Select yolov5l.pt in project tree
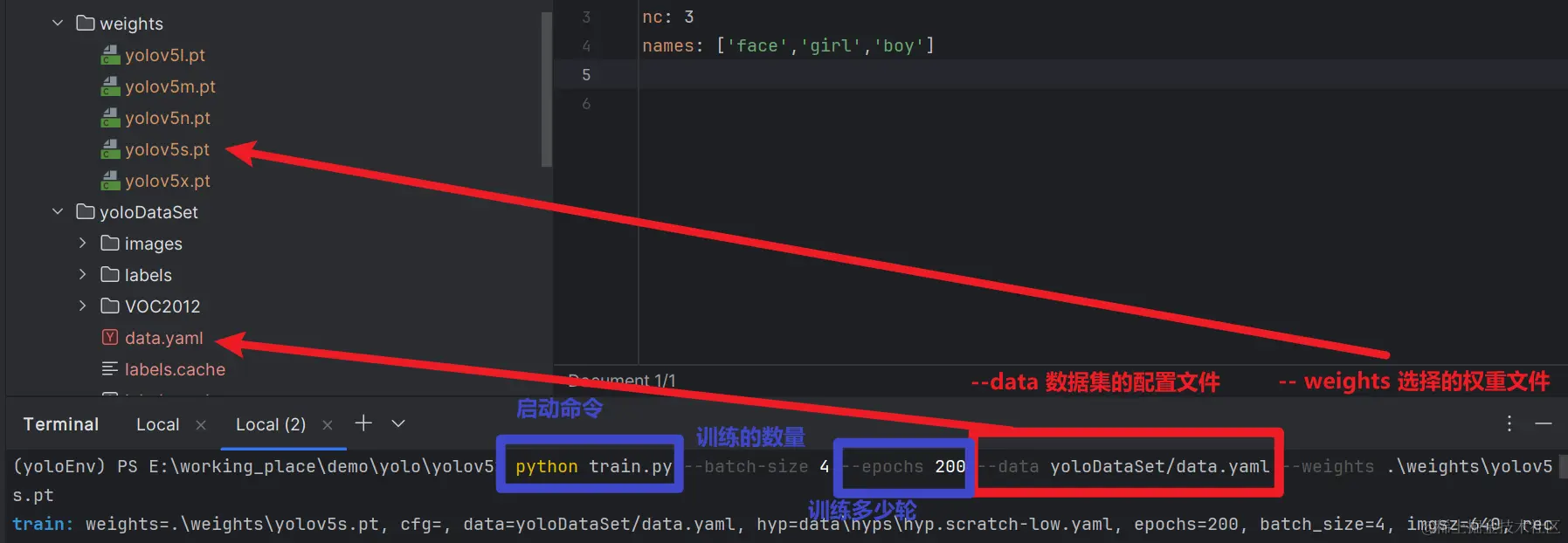 [165, 55]
